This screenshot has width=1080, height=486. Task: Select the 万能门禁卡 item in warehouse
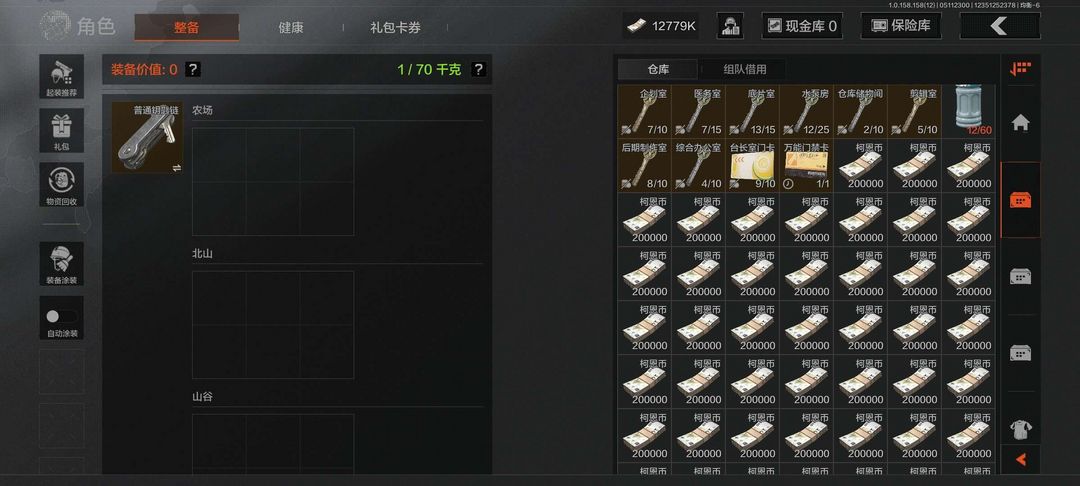[x=807, y=166]
